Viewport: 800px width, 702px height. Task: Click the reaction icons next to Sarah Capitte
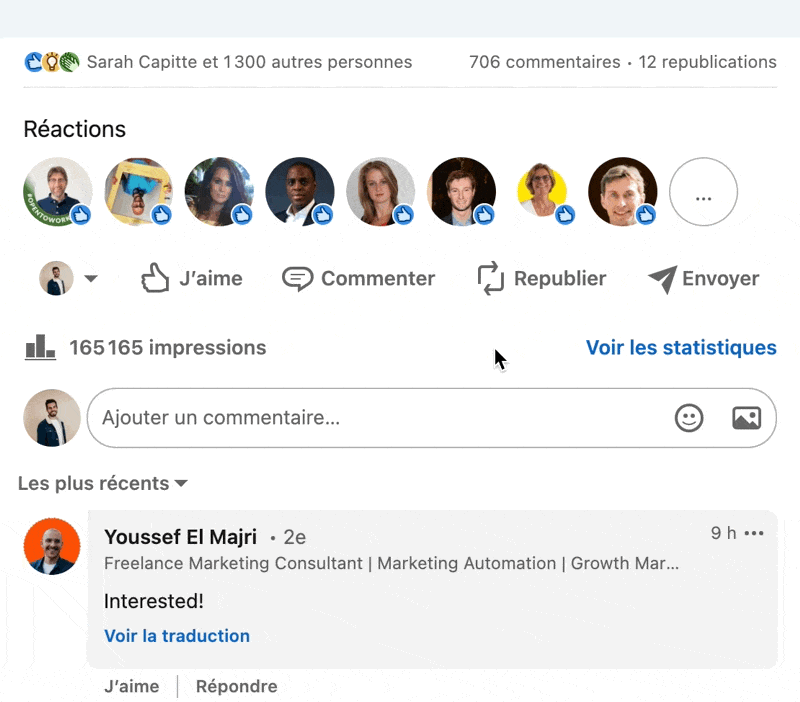tap(51, 62)
